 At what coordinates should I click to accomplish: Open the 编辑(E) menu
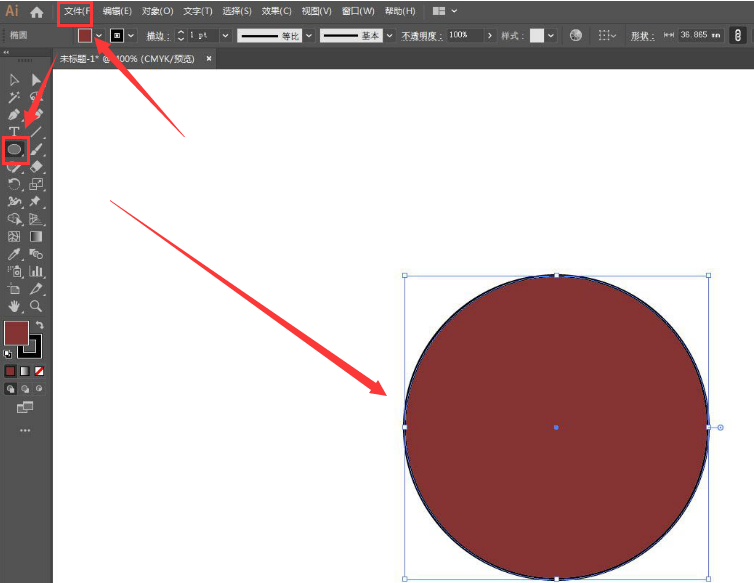117,12
